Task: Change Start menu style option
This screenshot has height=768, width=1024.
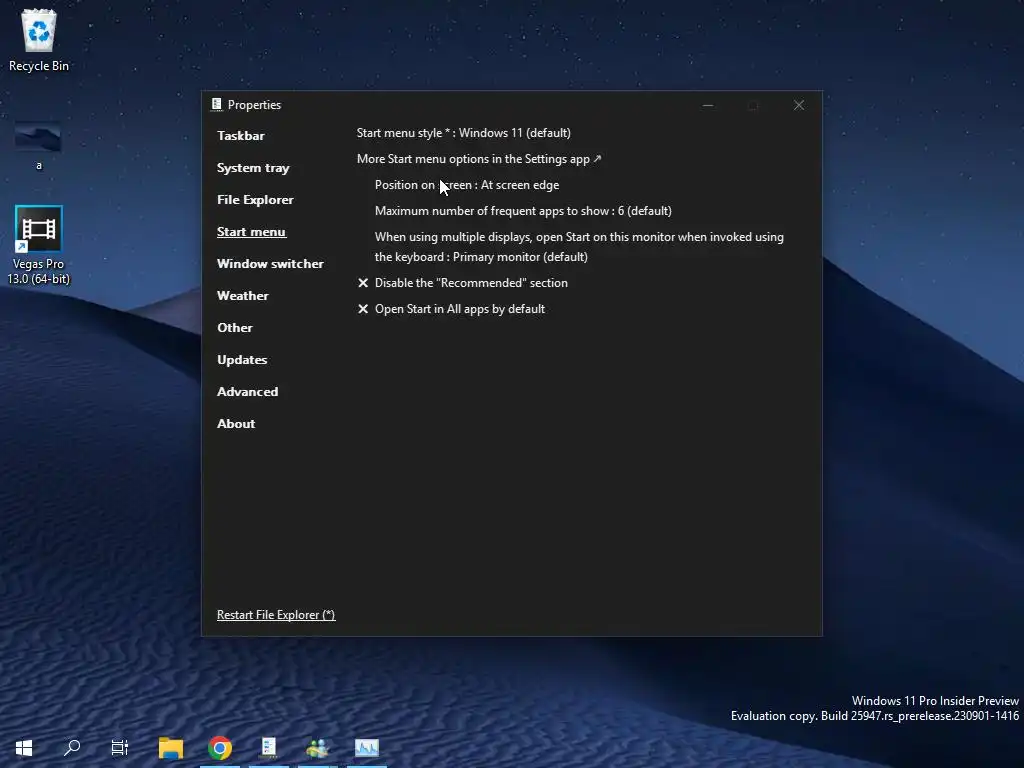Action: (x=464, y=133)
